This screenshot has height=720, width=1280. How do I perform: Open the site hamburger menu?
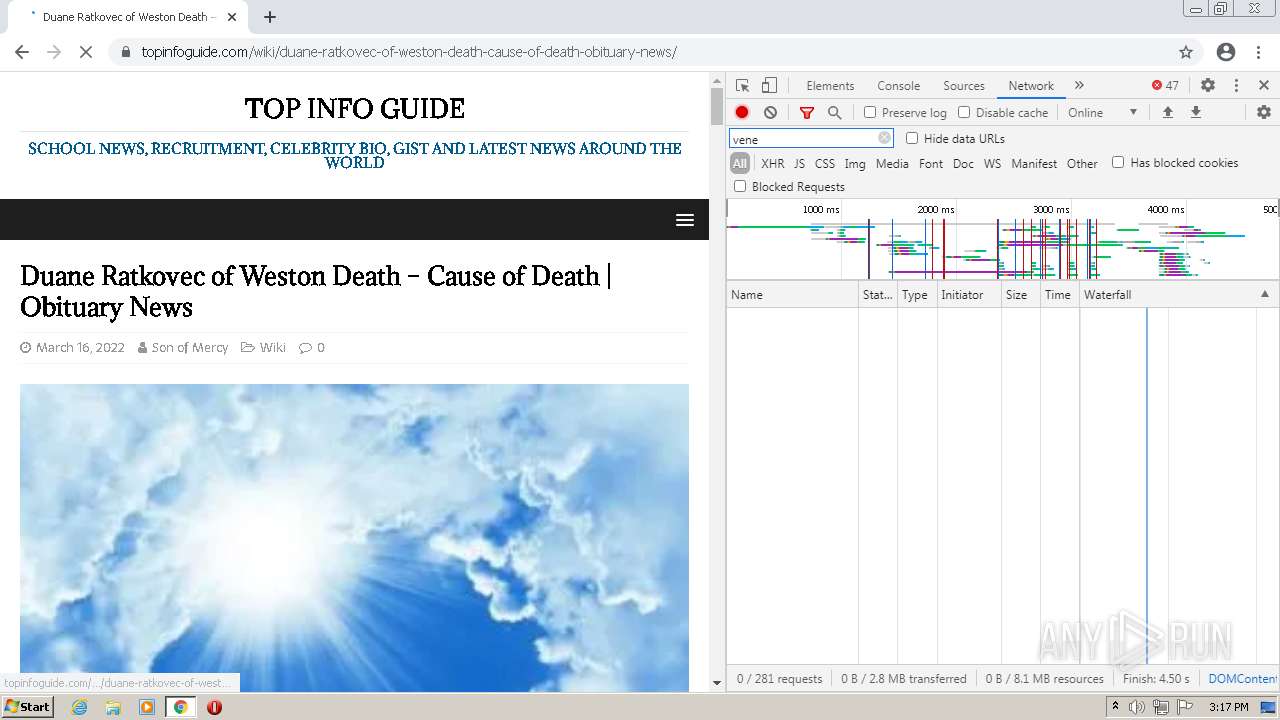(x=685, y=220)
